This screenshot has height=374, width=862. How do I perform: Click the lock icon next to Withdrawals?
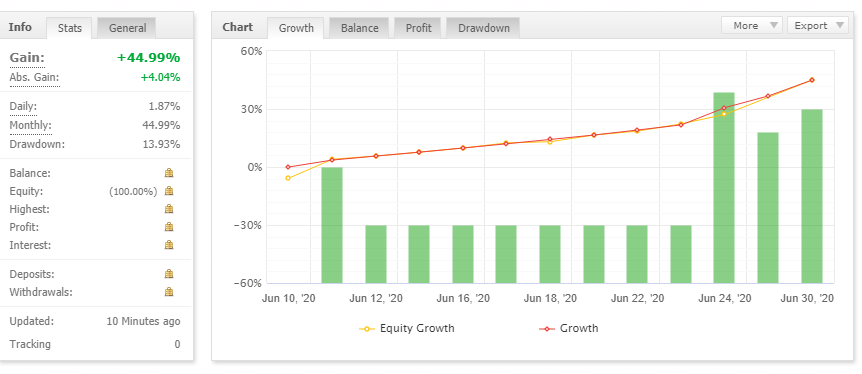point(169,292)
